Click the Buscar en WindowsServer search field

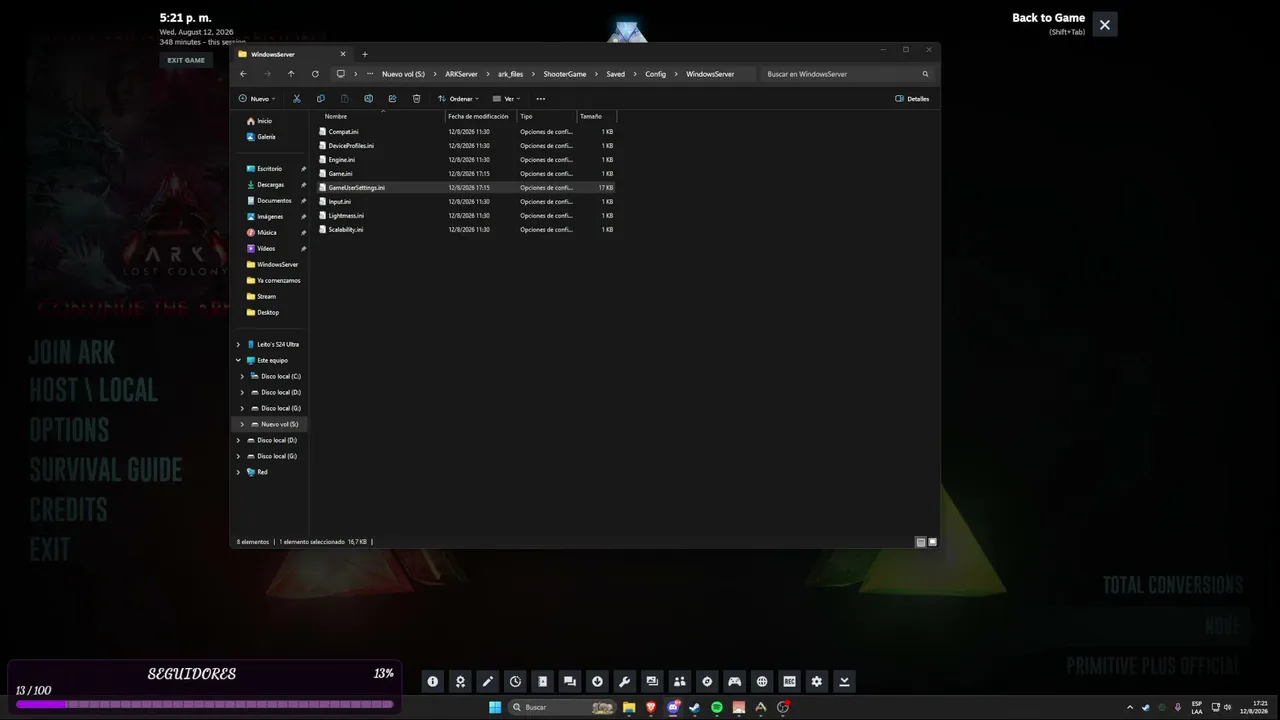point(848,74)
